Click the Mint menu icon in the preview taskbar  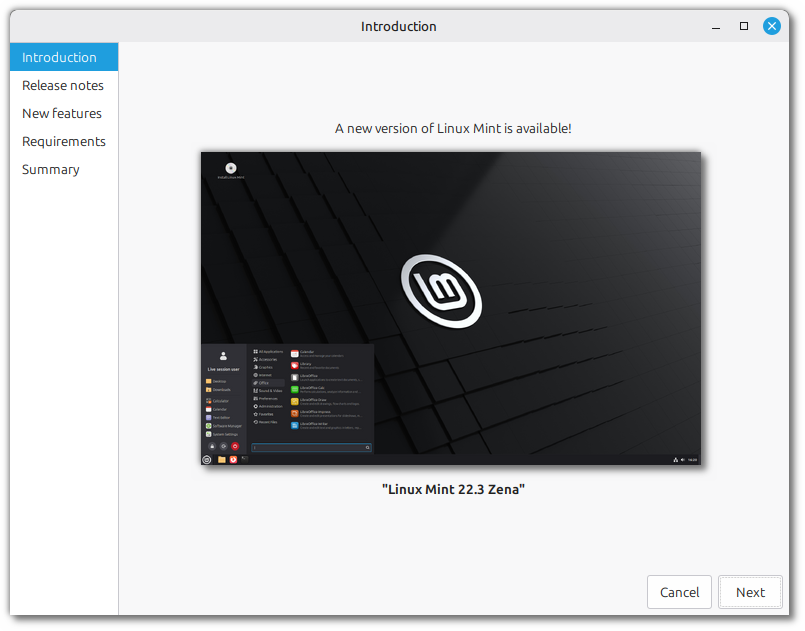206,460
